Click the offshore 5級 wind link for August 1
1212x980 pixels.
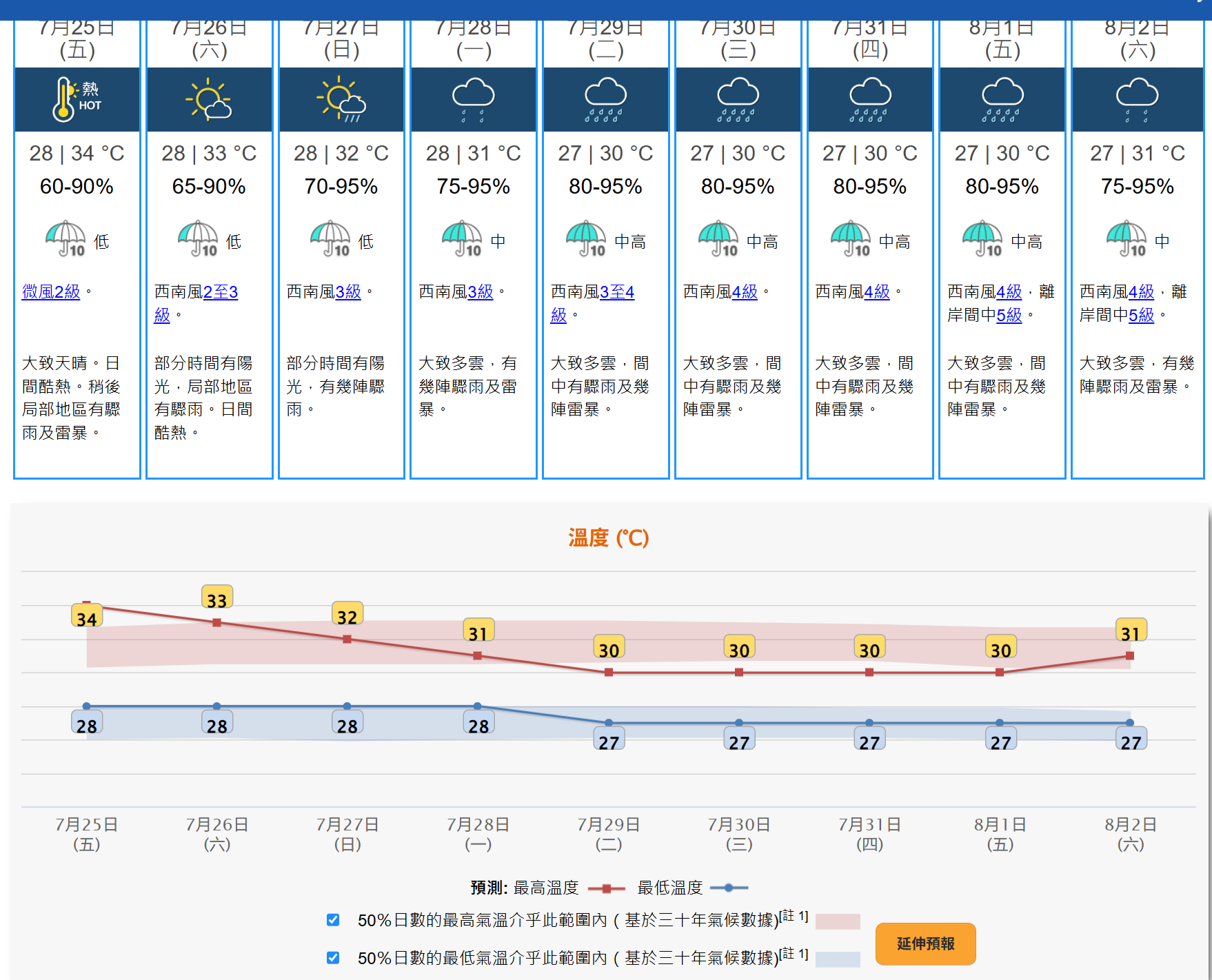[1009, 316]
